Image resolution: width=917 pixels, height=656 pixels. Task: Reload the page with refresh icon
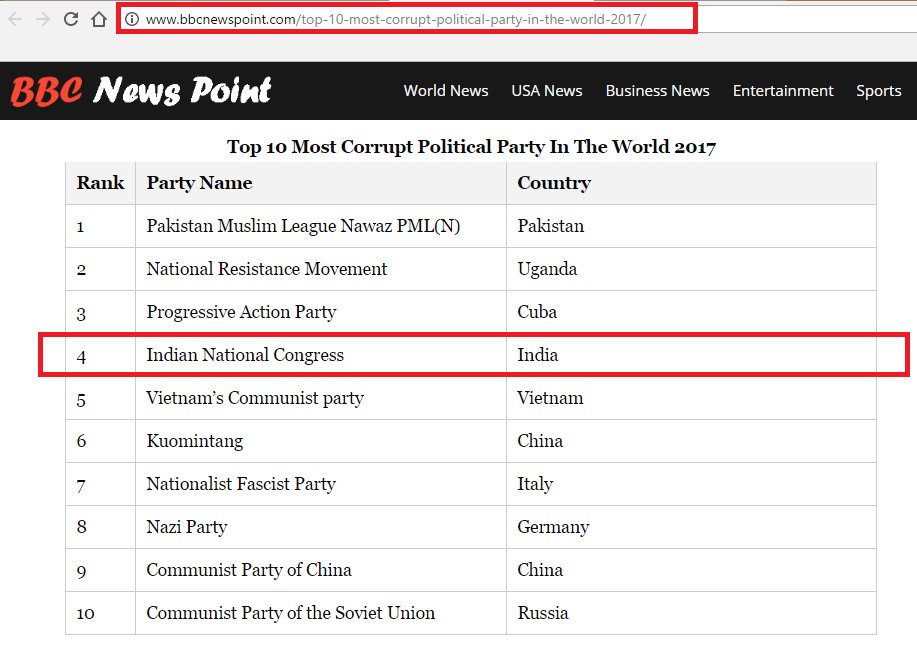(71, 19)
